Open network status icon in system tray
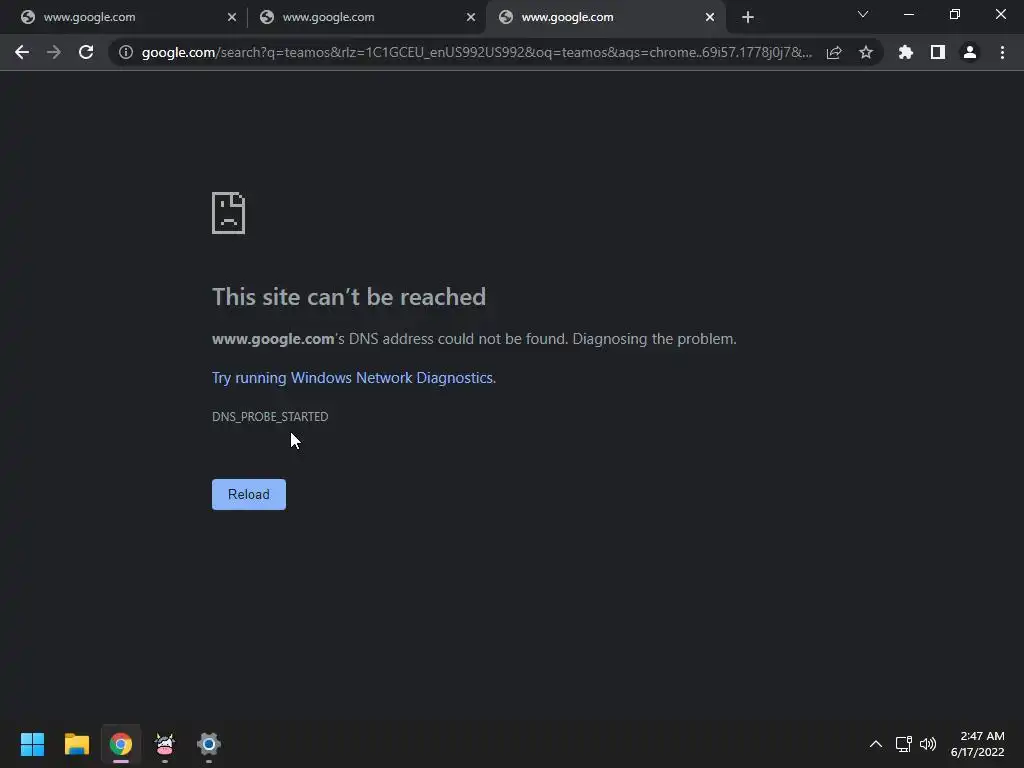 [904, 744]
